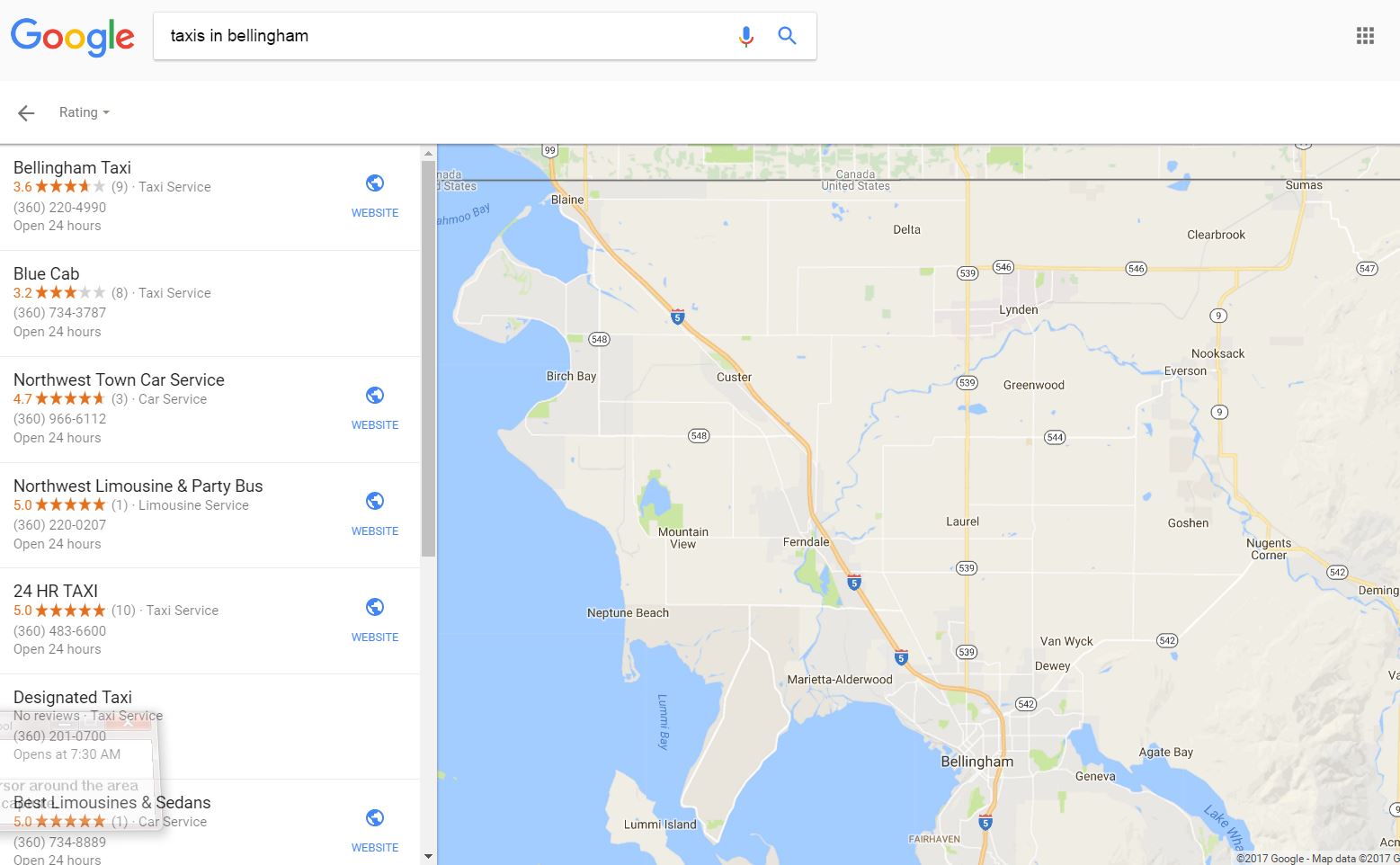Click the blue search magnifier icon
Screen dimensions: 1400x865
pyautogui.click(x=787, y=36)
